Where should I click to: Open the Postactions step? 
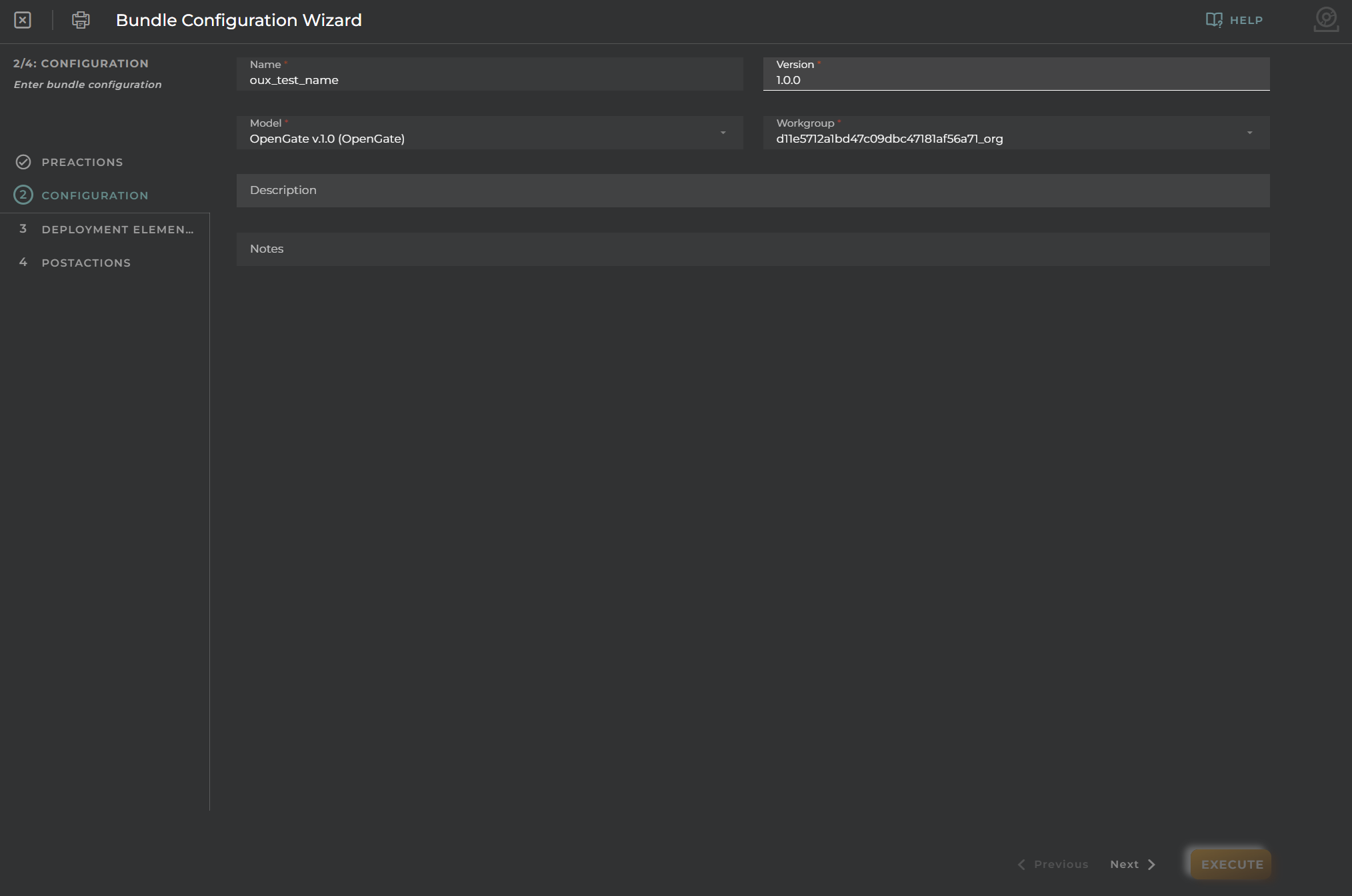click(86, 263)
